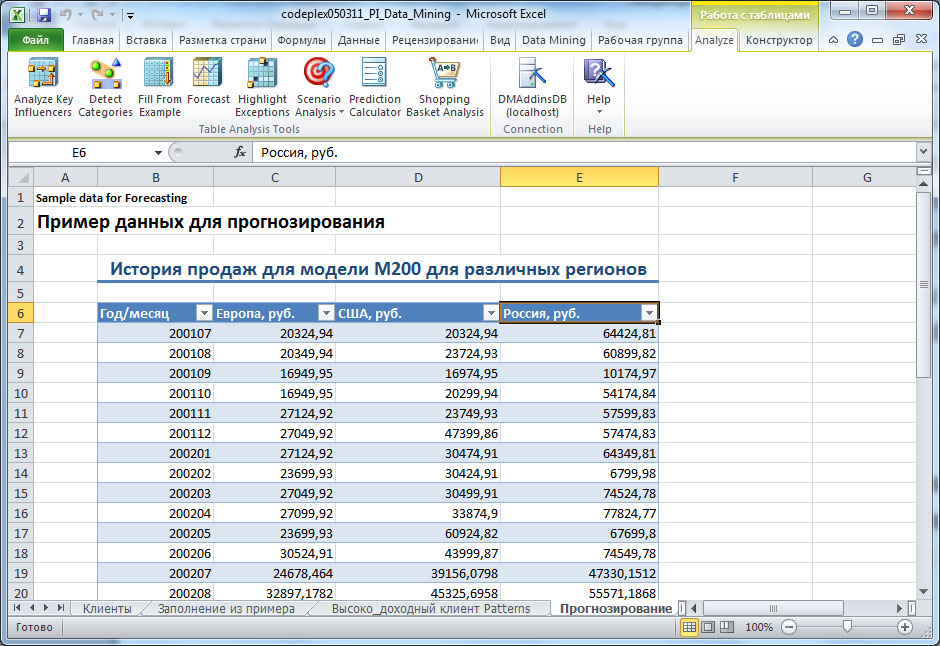Switch to the Вставка ribbon tab
Viewport: 940px width, 646px height.
click(x=146, y=40)
